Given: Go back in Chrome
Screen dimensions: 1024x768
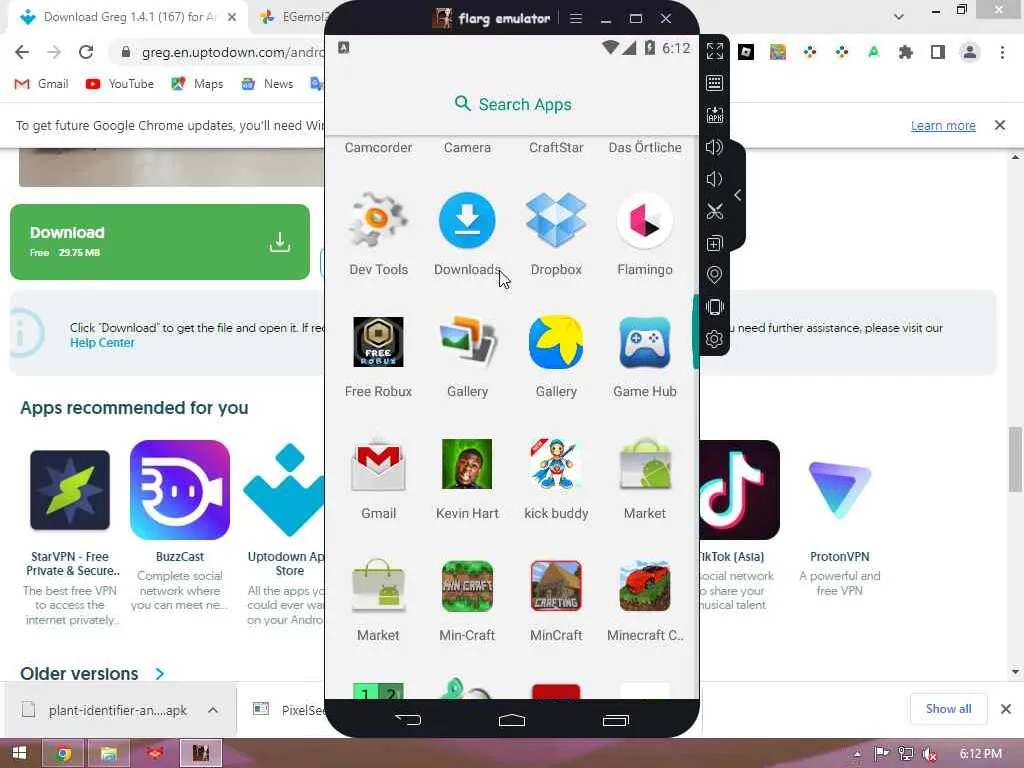Looking at the screenshot, I should (x=22, y=52).
